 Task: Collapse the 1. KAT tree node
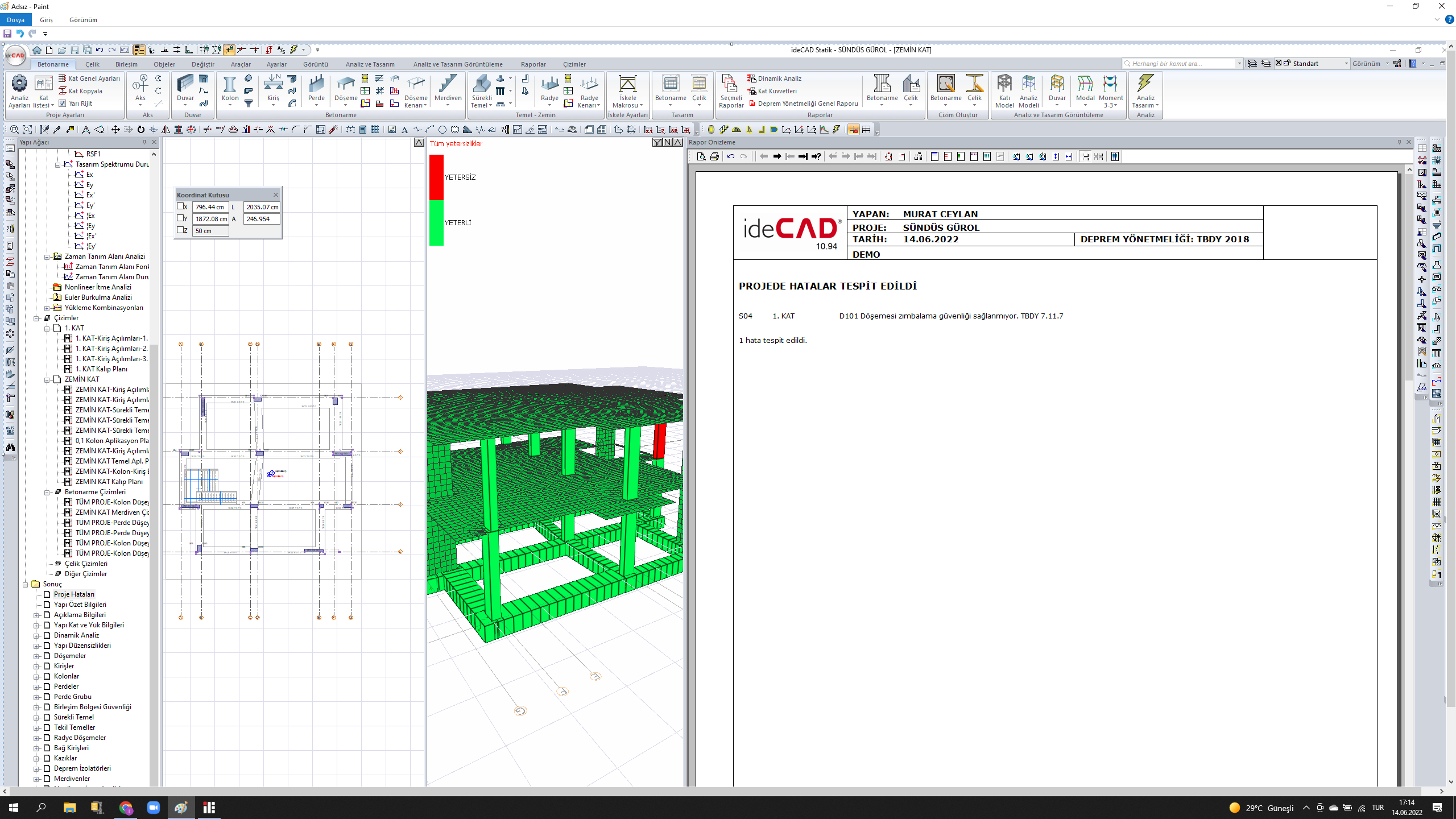pyautogui.click(x=47, y=328)
